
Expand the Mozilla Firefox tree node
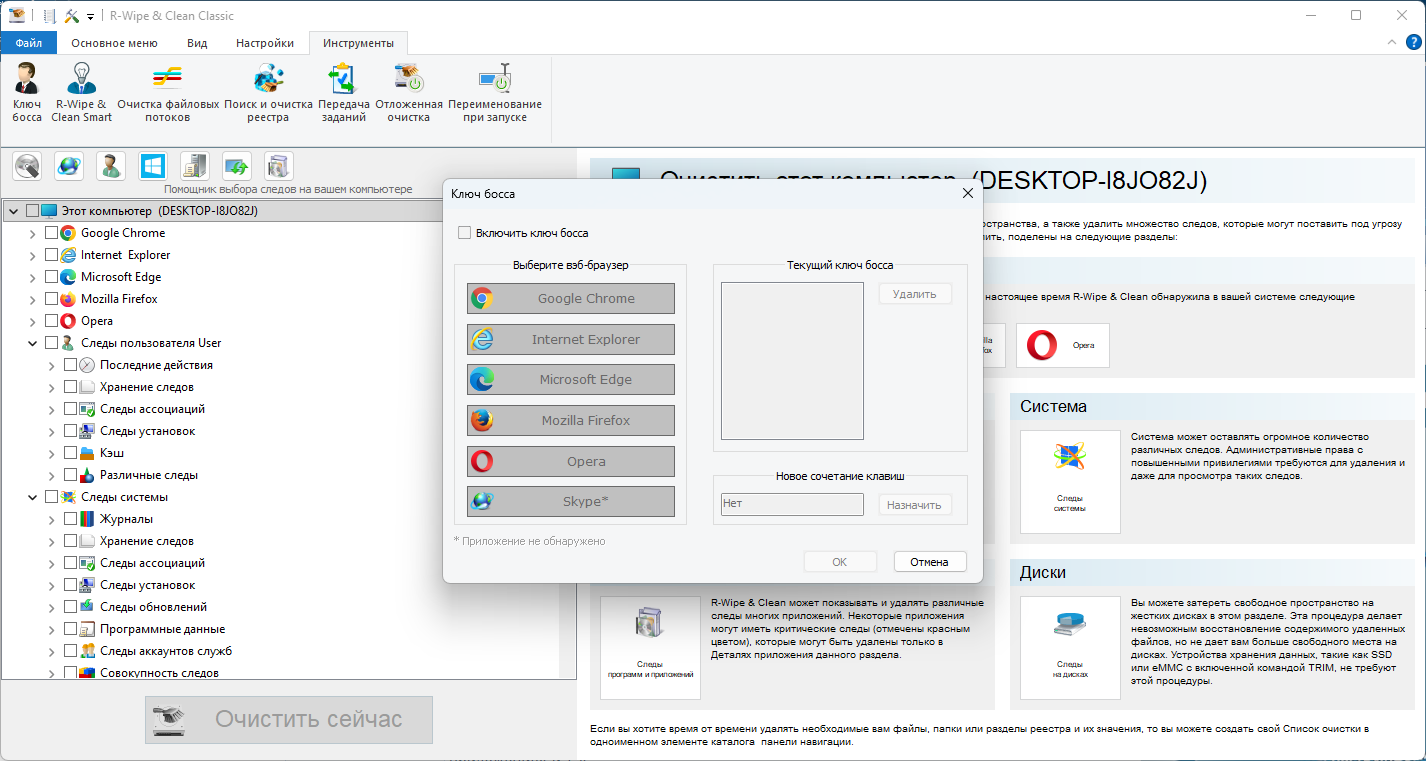tap(33, 299)
